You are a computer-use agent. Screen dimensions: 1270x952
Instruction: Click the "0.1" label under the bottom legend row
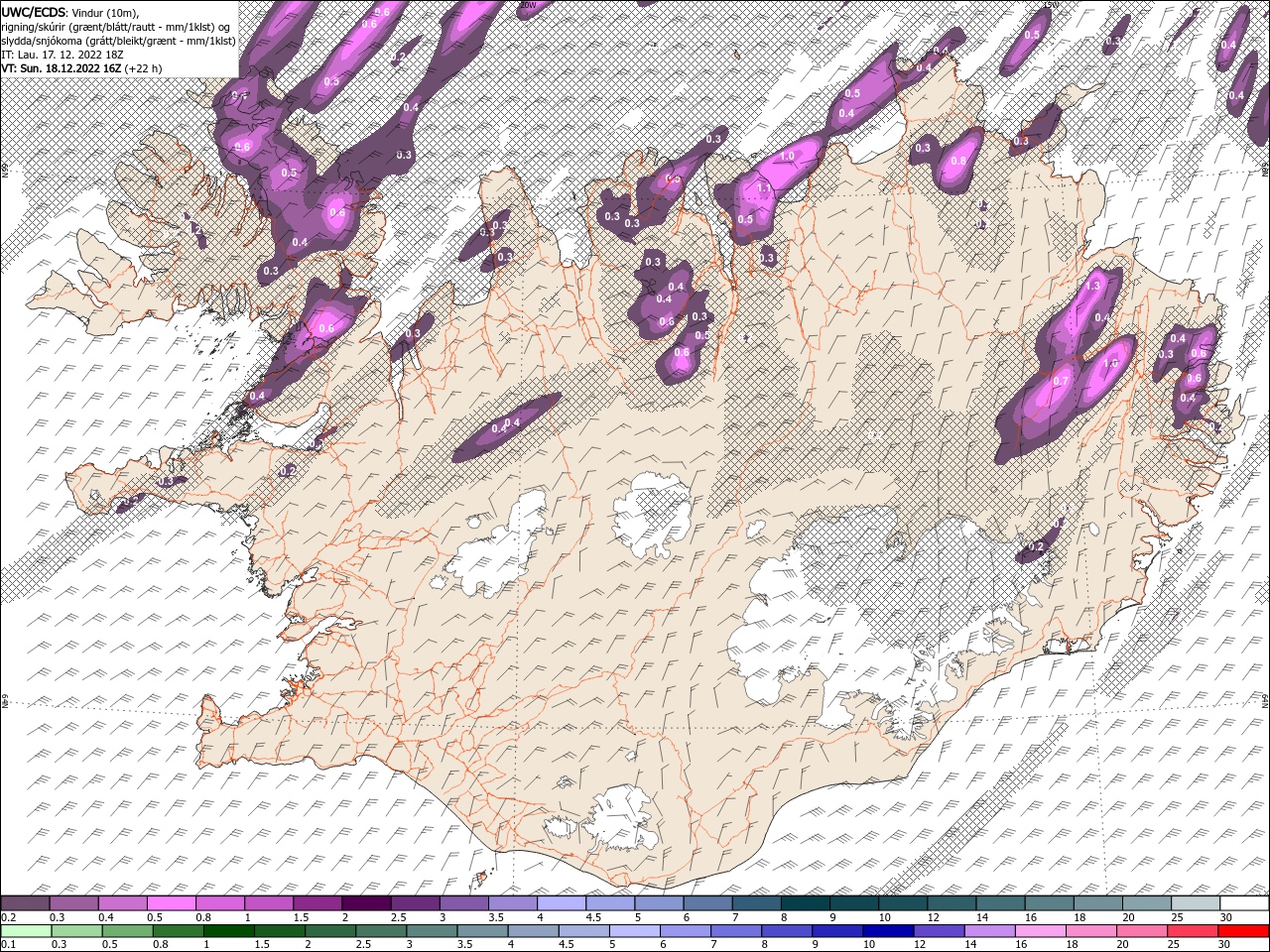[8, 944]
